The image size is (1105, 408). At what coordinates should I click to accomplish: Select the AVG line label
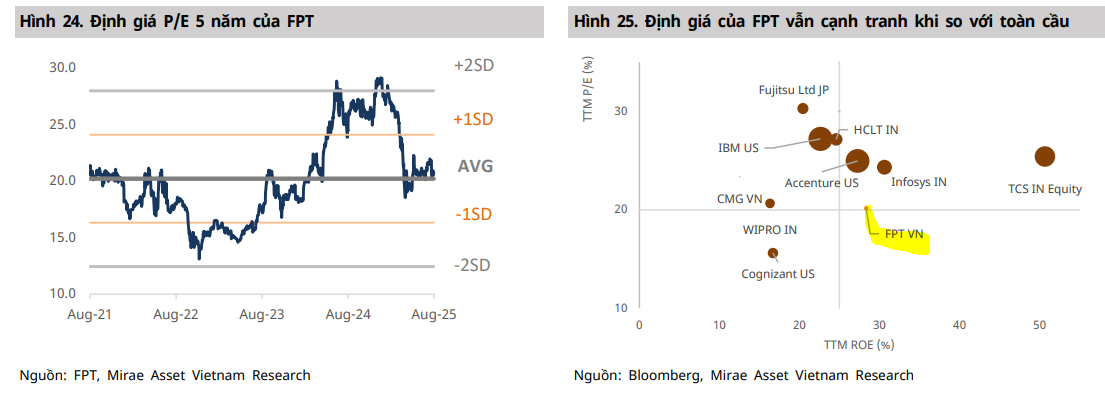tap(475, 166)
